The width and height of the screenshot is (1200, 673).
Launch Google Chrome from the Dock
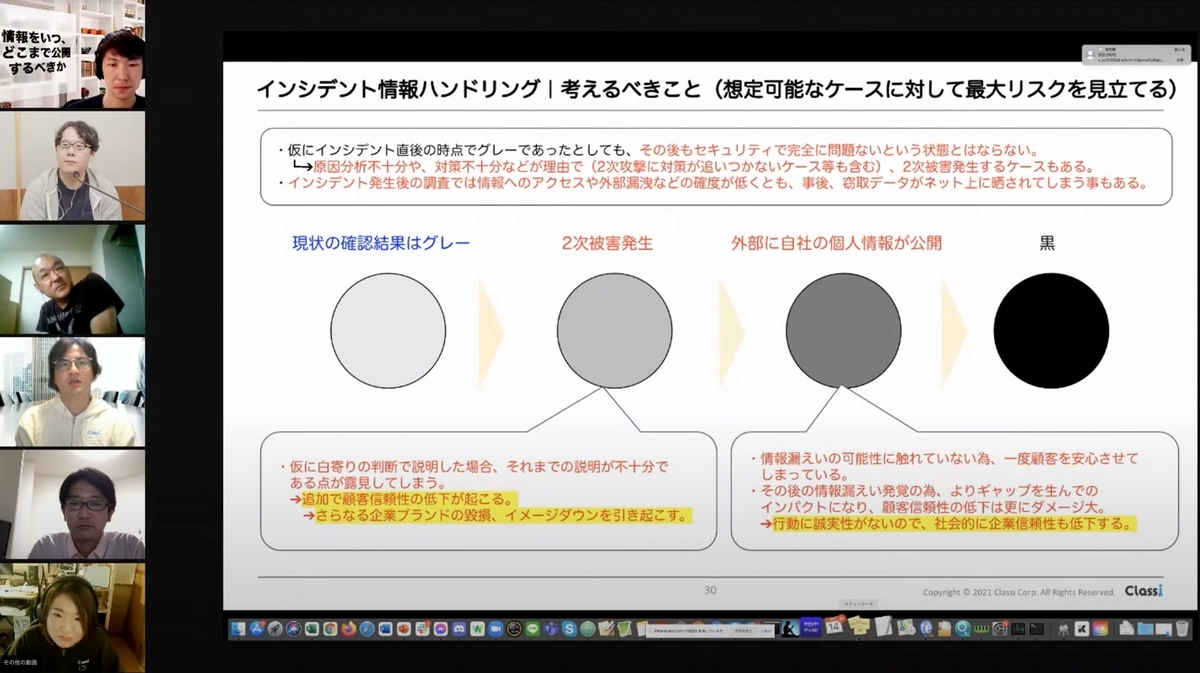[x=330, y=629]
